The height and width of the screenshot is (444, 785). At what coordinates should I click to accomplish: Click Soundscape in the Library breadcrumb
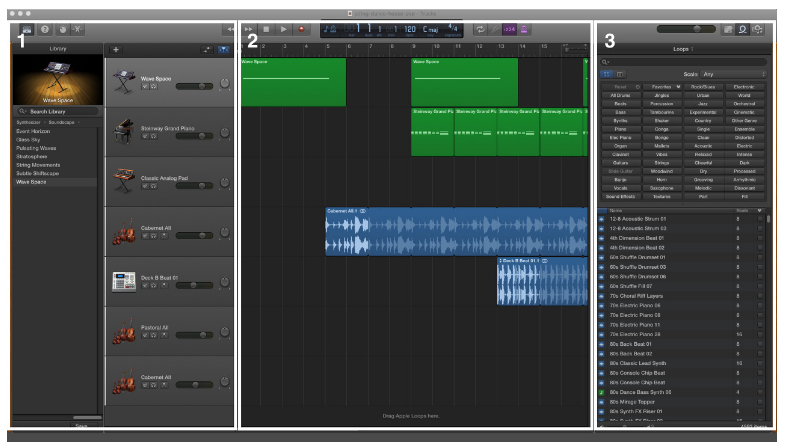pyautogui.click(x=61, y=122)
